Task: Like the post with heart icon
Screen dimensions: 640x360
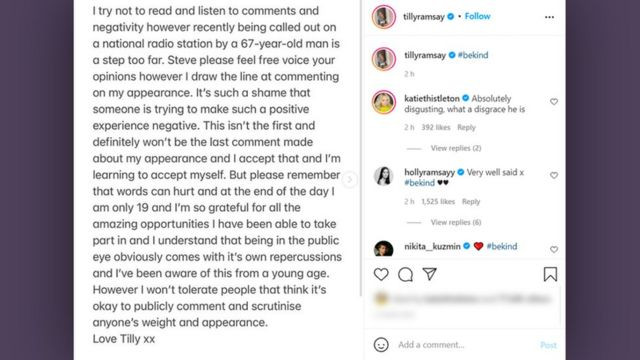Action: tap(381, 274)
